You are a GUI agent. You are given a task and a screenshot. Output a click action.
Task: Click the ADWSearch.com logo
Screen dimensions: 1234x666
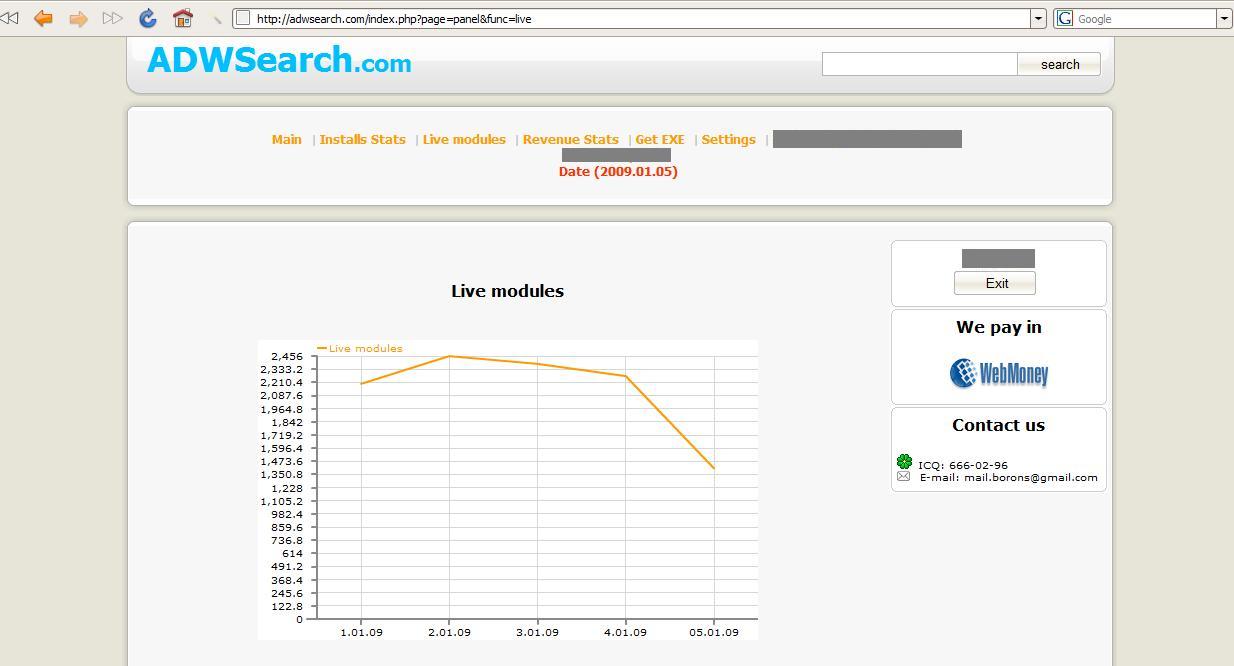(279, 60)
